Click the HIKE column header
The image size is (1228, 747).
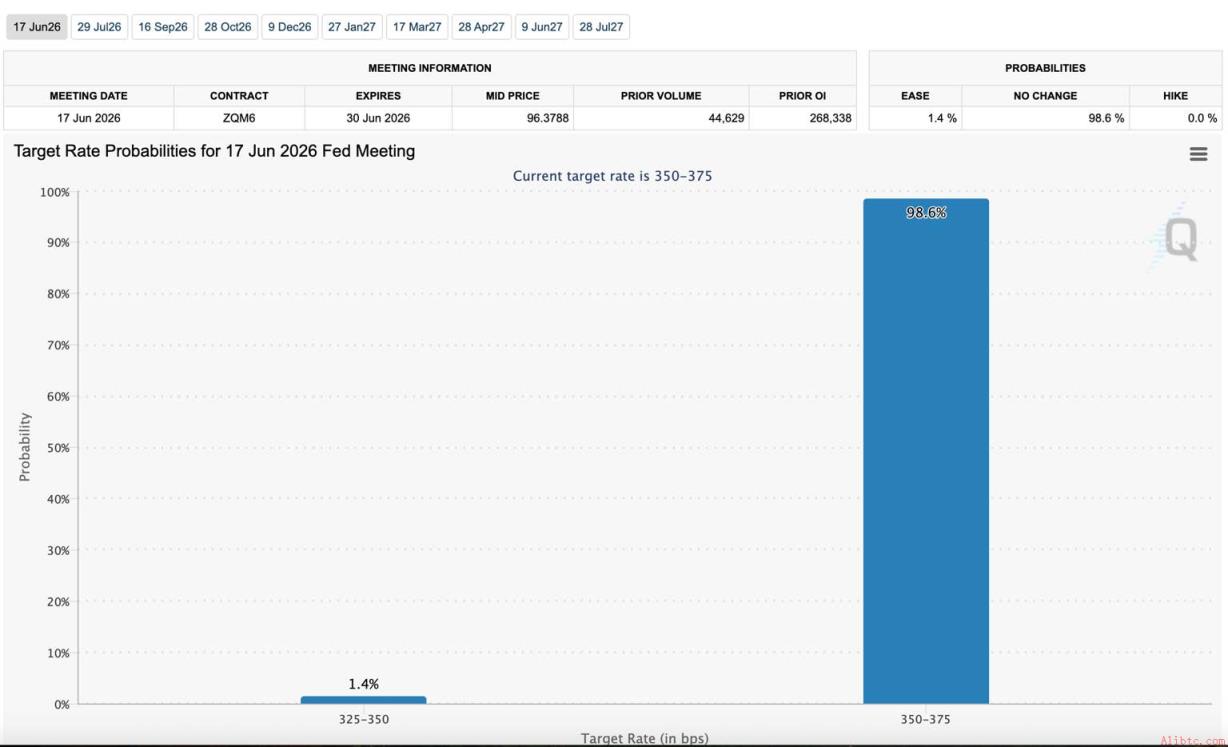(x=1176, y=96)
